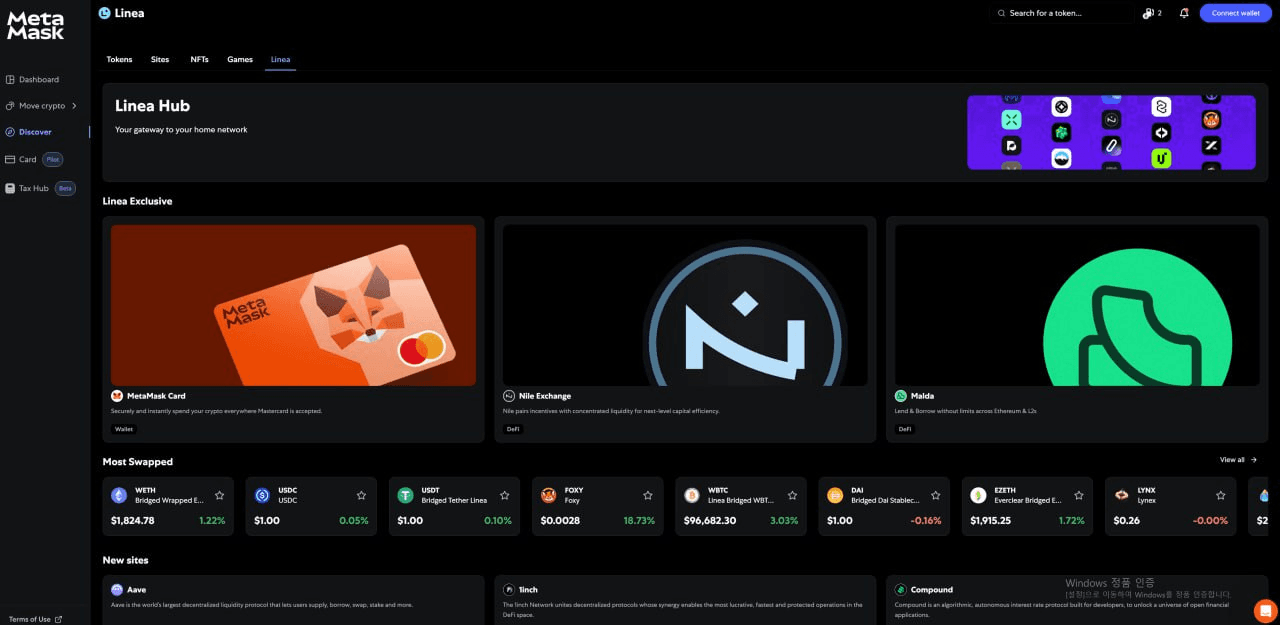Switch to the Tokens tab
The height and width of the screenshot is (625, 1280).
(119, 59)
